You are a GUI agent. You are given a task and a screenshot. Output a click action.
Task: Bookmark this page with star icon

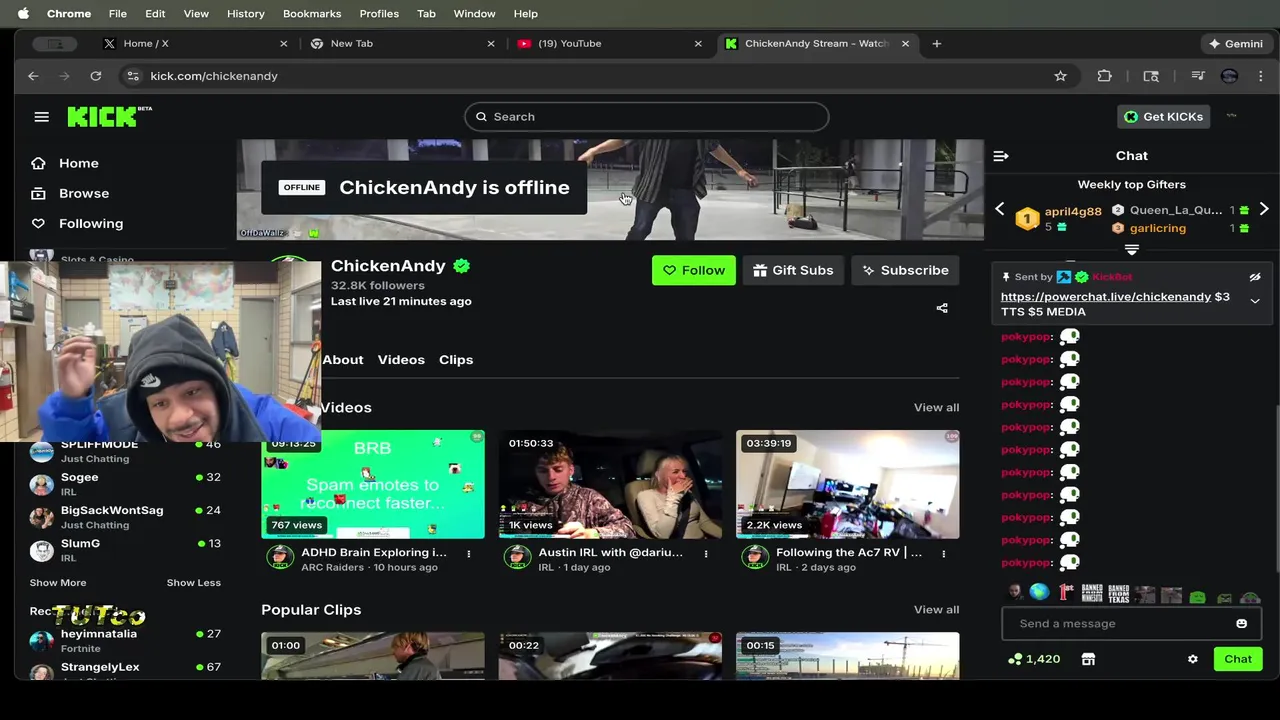click(x=1060, y=76)
